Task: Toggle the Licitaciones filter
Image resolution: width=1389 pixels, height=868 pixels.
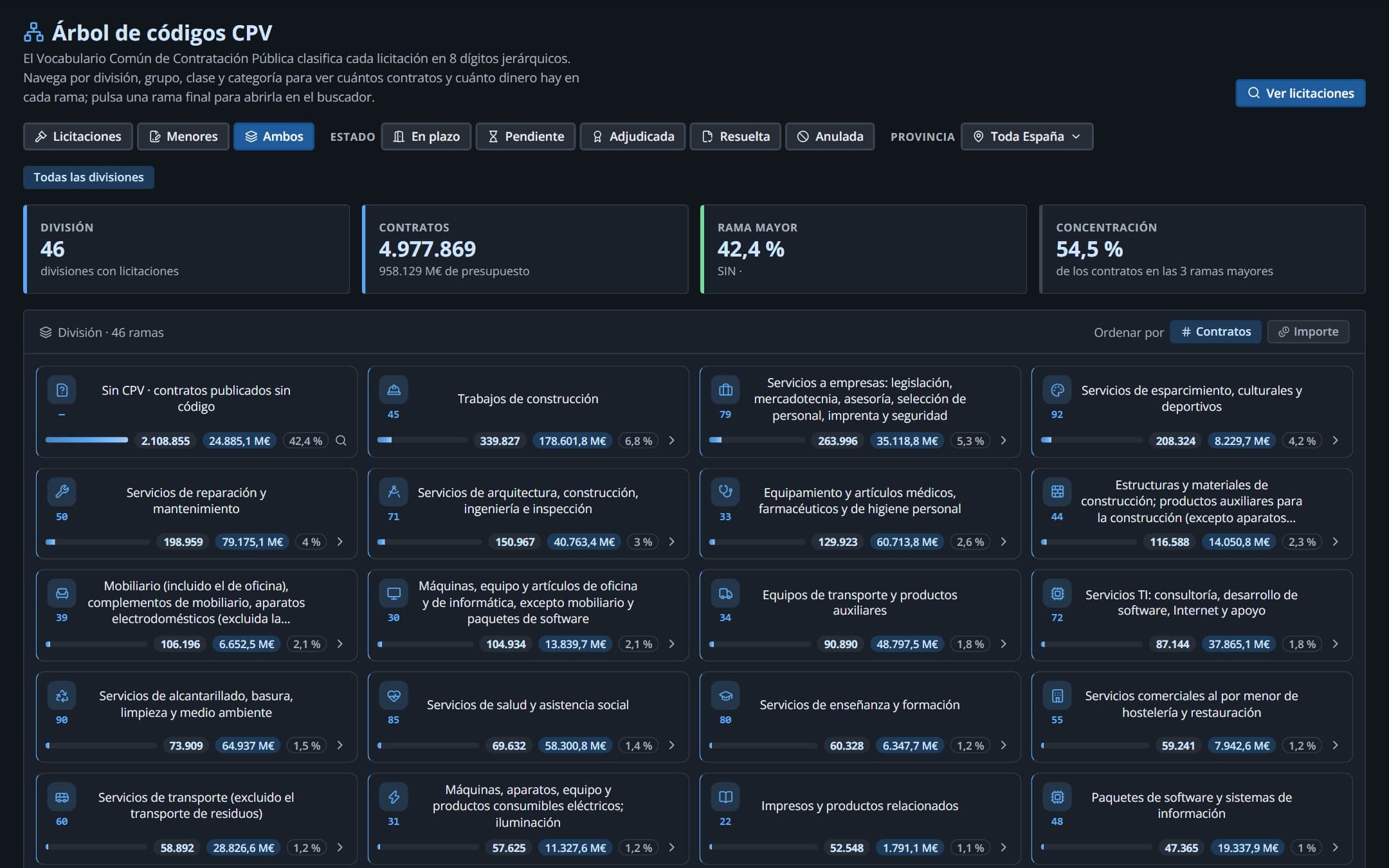Action: tap(78, 136)
